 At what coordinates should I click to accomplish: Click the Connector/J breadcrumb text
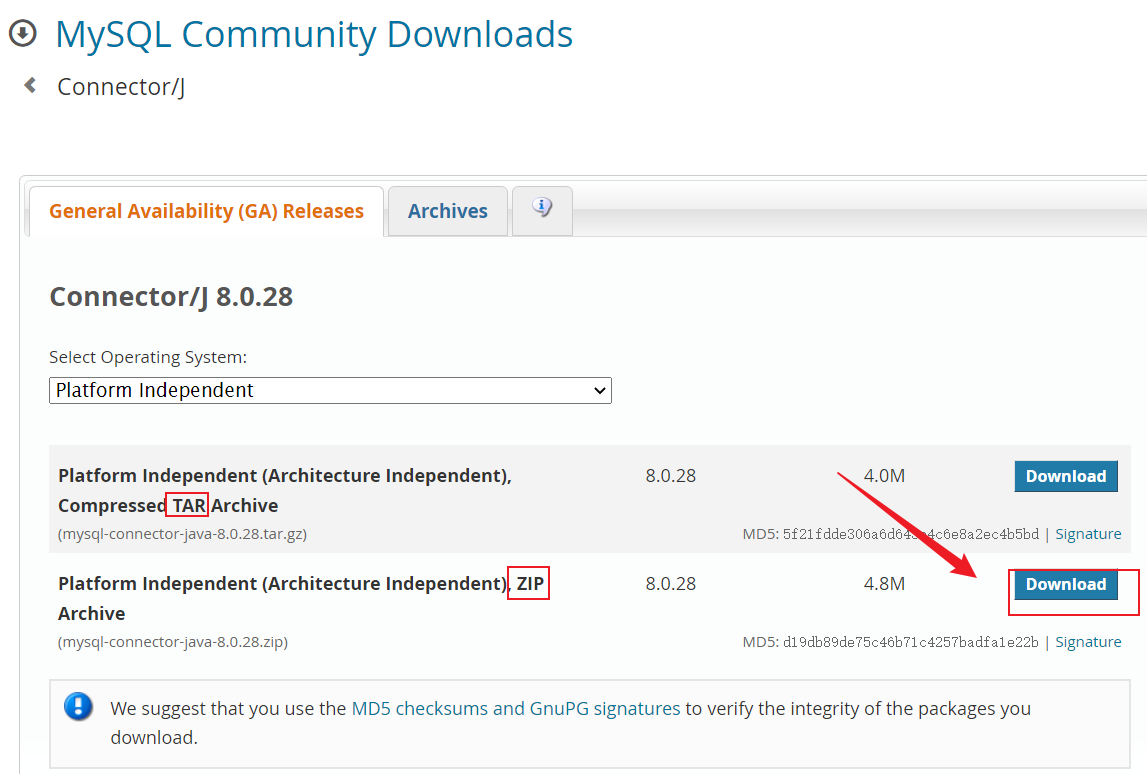pyautogui.click(x=121, y=86)
